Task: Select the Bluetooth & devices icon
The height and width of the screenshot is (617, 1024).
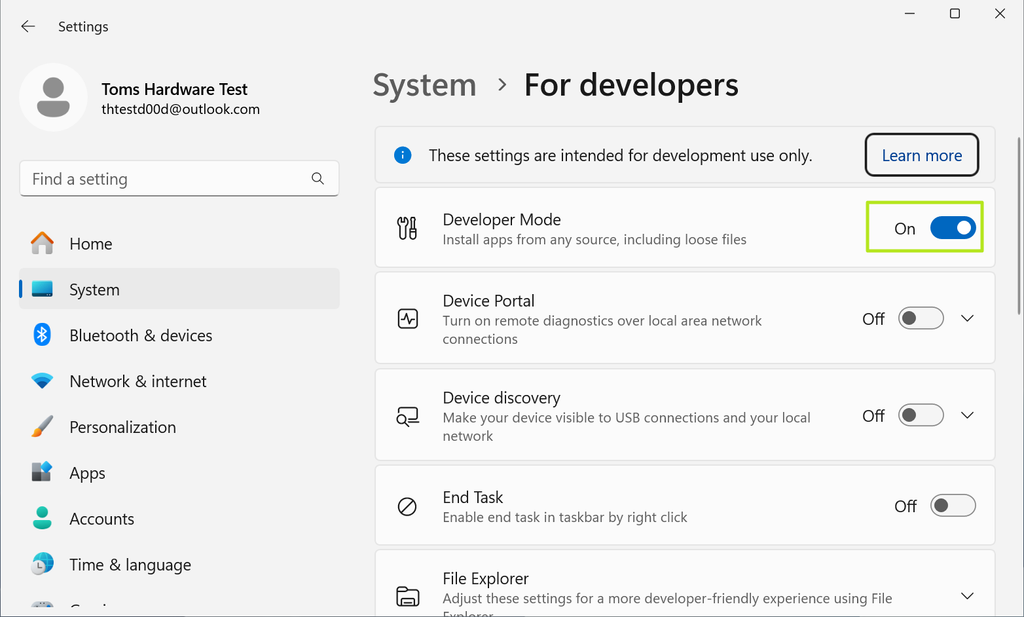Action: click(42, 335)
